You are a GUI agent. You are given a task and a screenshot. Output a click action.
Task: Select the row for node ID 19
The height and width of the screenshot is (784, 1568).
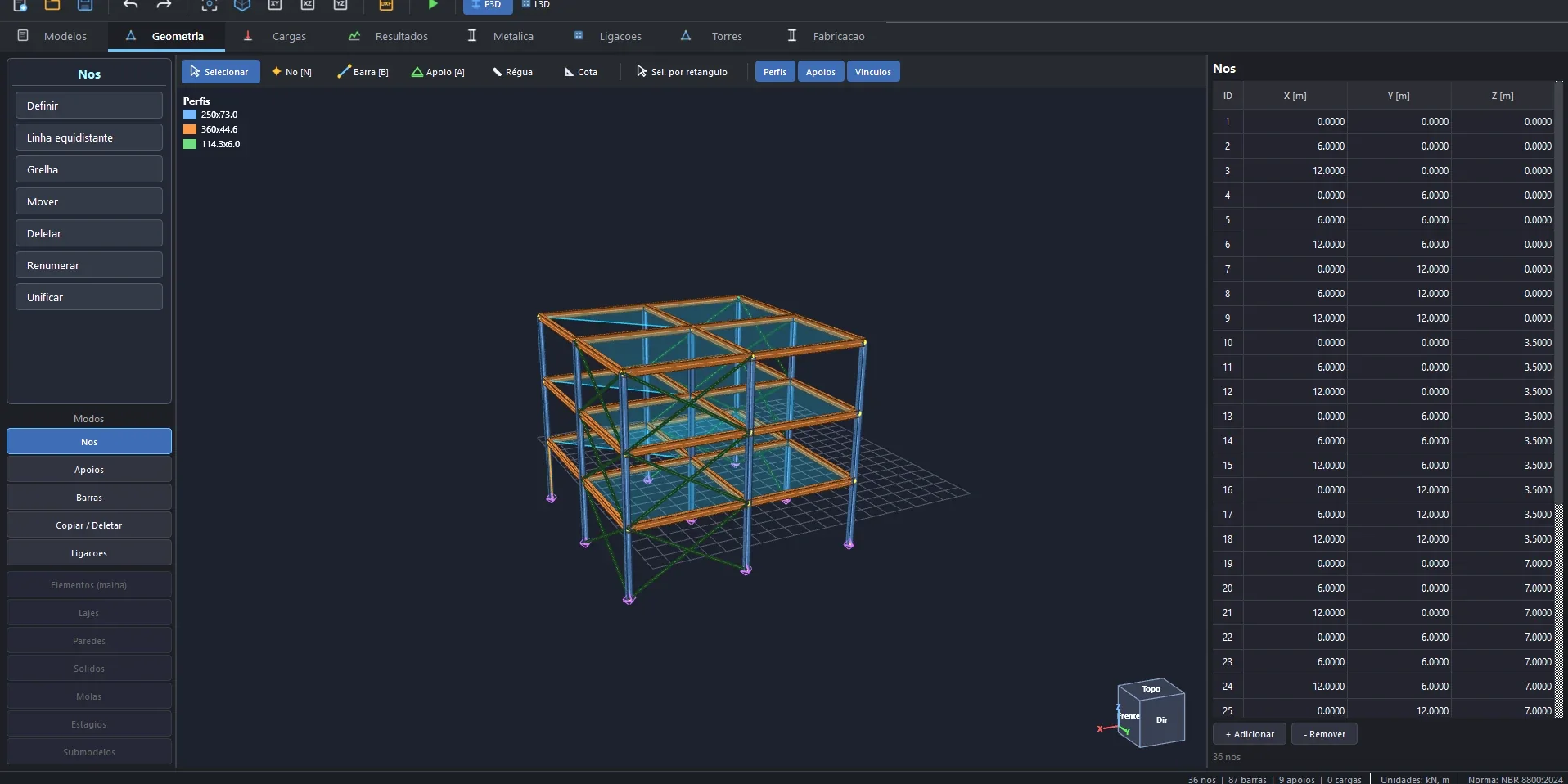coord(1383,563)
